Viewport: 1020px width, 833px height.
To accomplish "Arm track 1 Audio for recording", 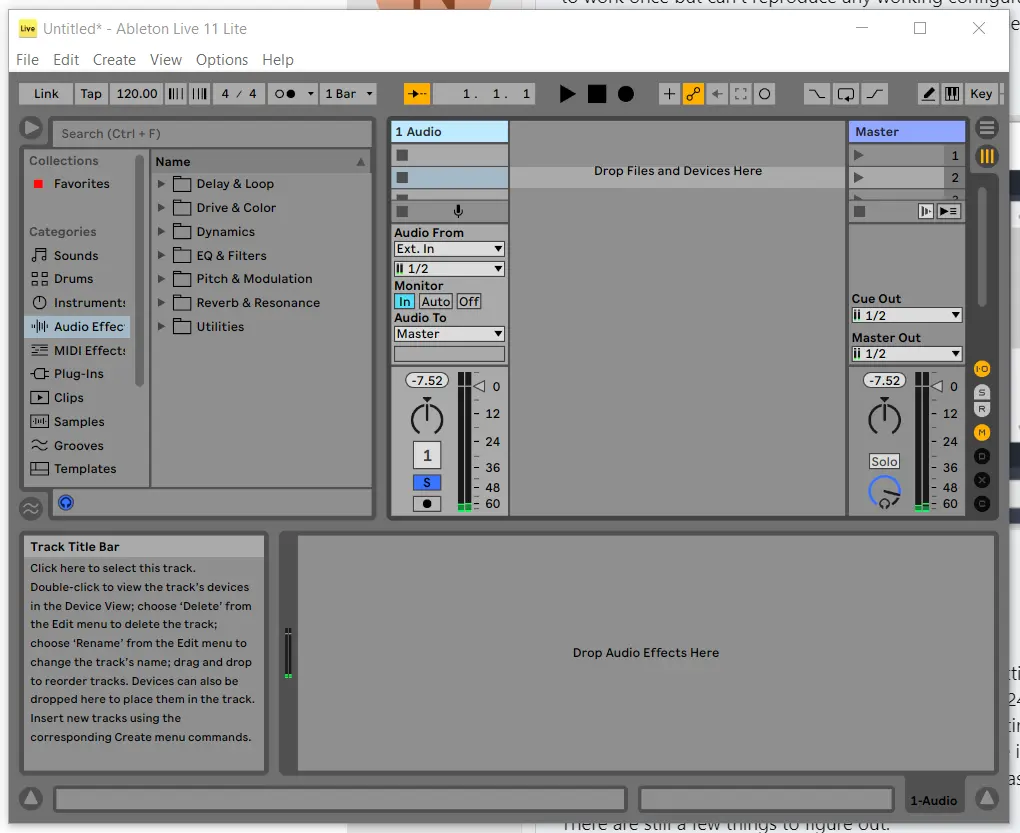I will tap(427, 504).
